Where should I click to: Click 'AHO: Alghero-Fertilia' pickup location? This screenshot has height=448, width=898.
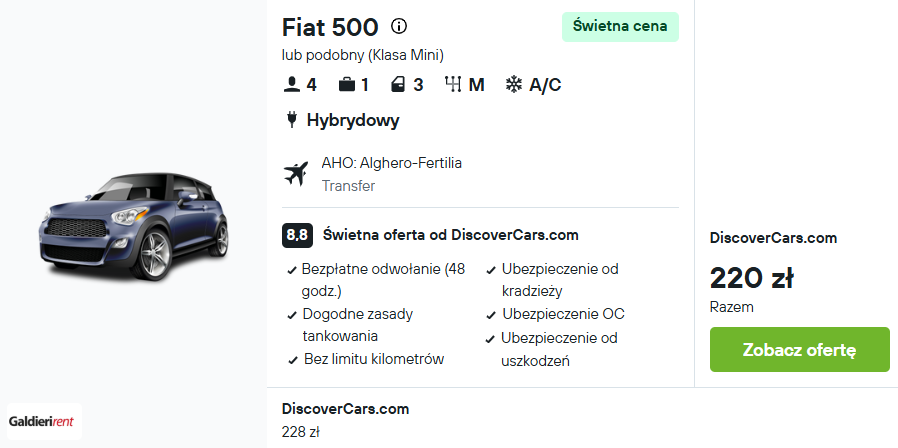(x=392, y=163)
